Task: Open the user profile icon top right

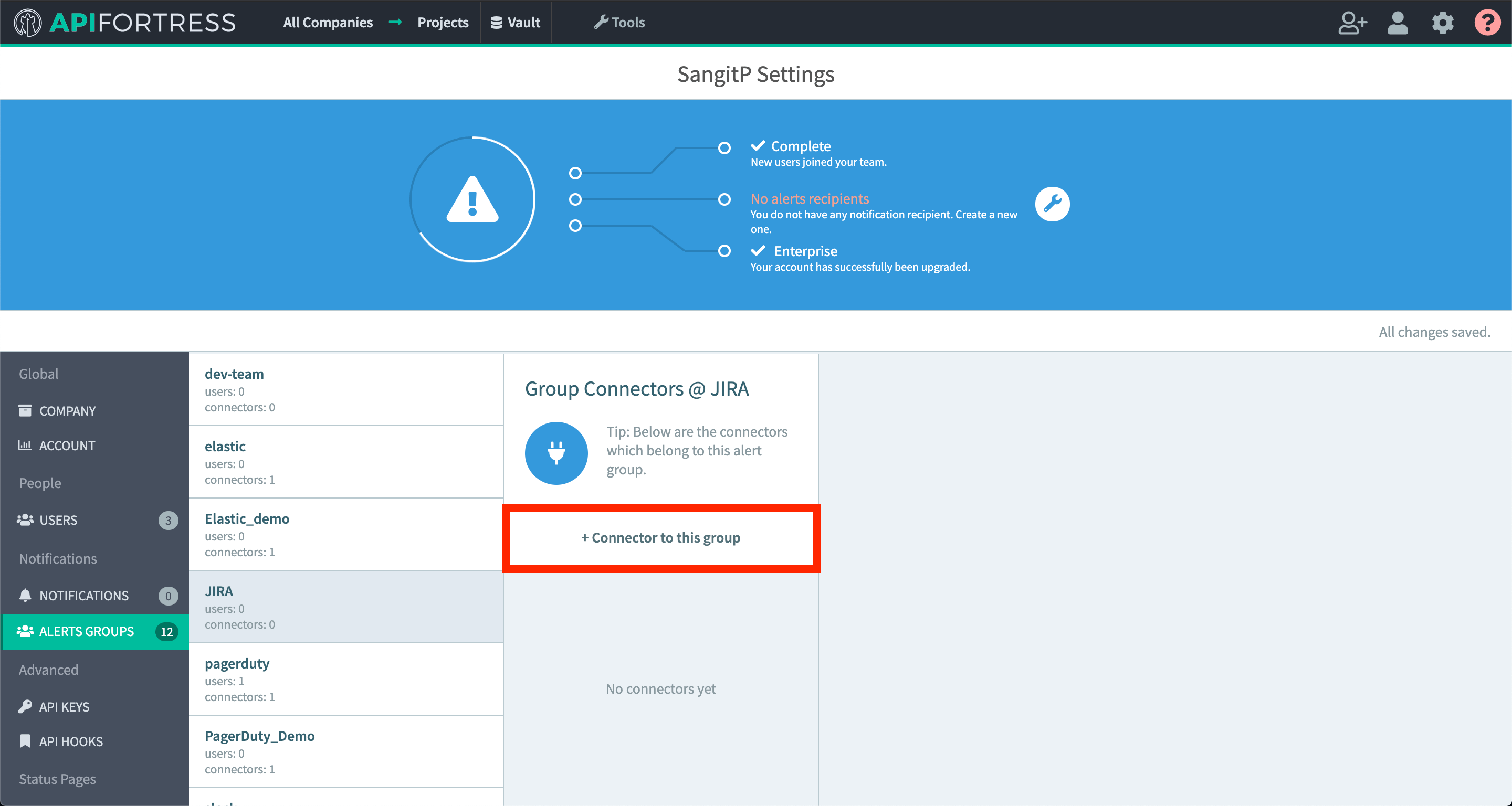Action: tap(1398, 23)
